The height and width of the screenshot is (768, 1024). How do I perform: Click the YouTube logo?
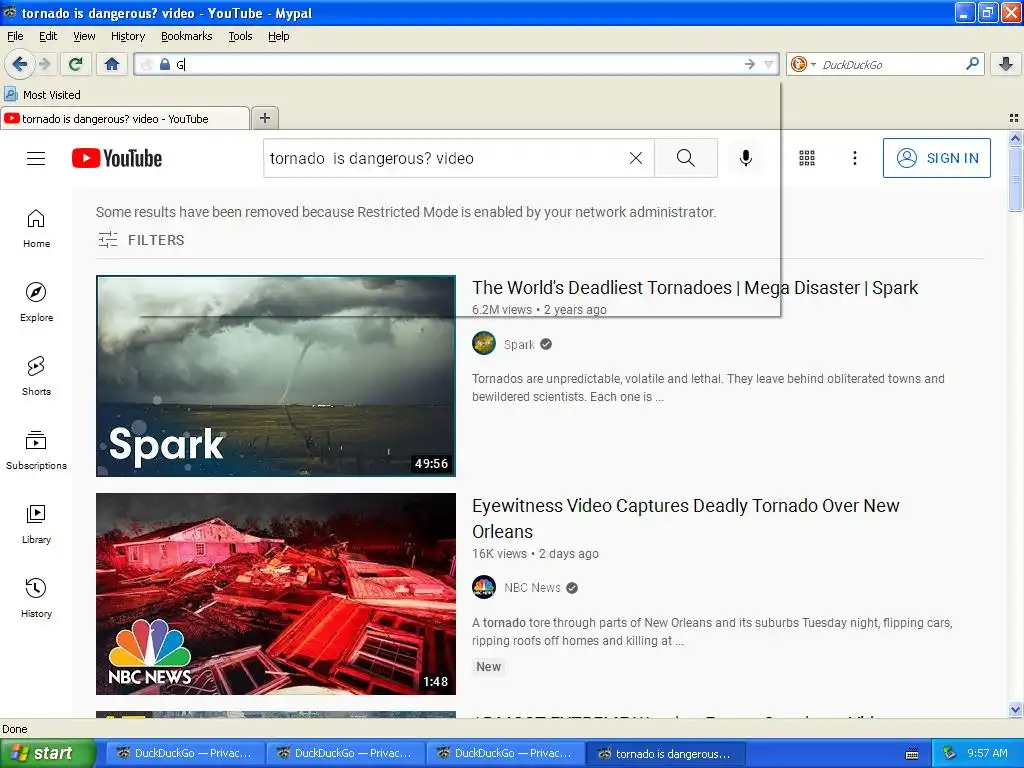(x=117, y=158)
